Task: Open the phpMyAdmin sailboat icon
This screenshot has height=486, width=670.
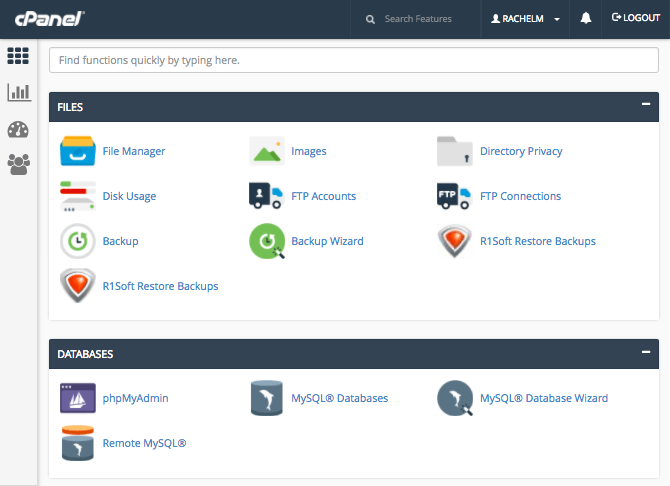Action: [x=78, y=398]
